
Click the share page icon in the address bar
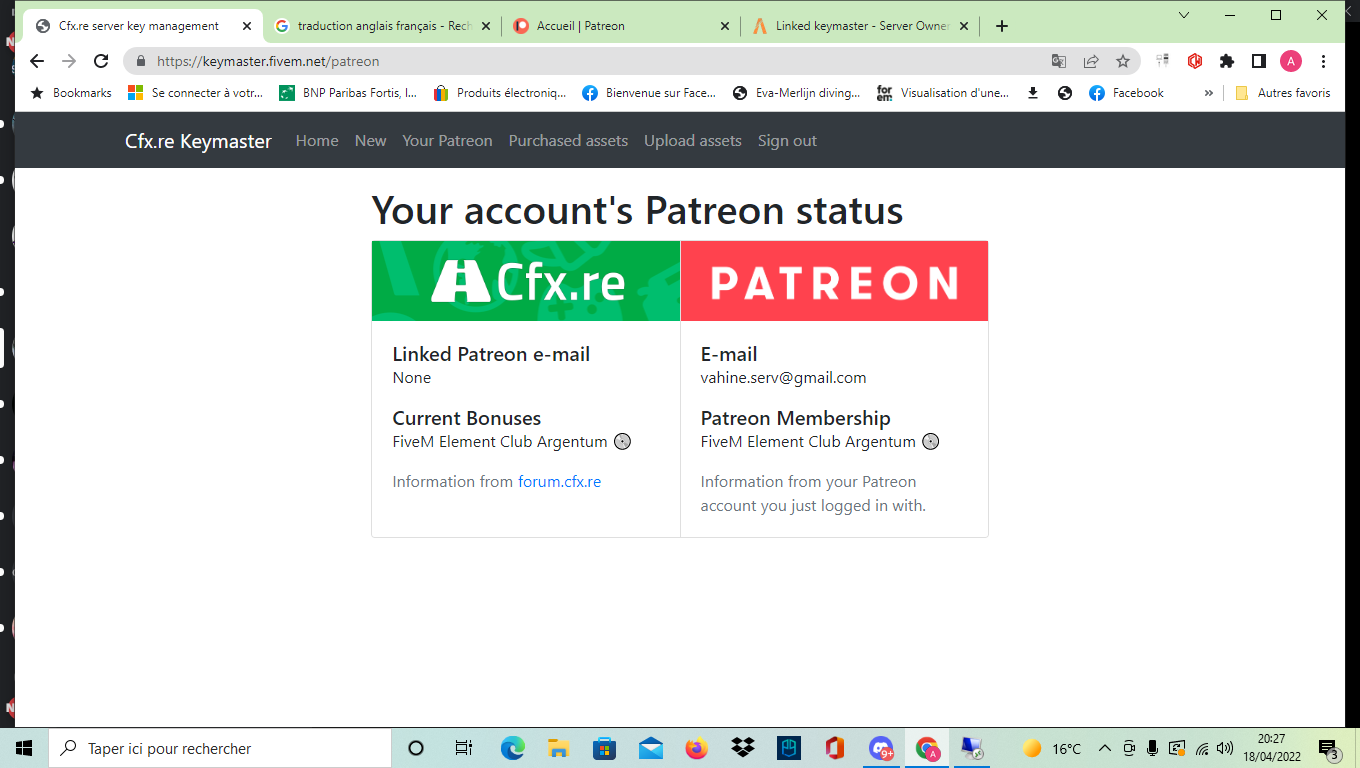(x=1091, y=61)
